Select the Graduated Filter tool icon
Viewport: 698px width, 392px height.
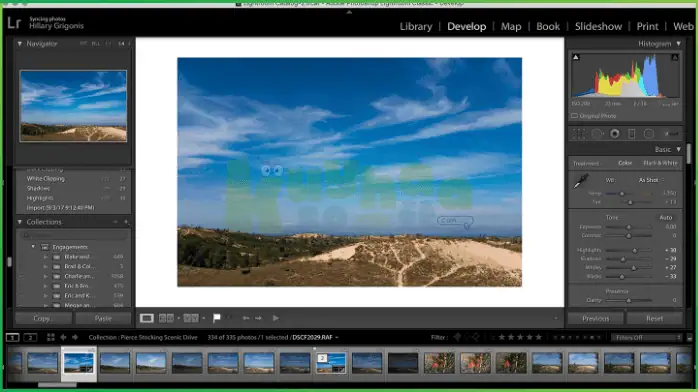(x=632, y=133)
